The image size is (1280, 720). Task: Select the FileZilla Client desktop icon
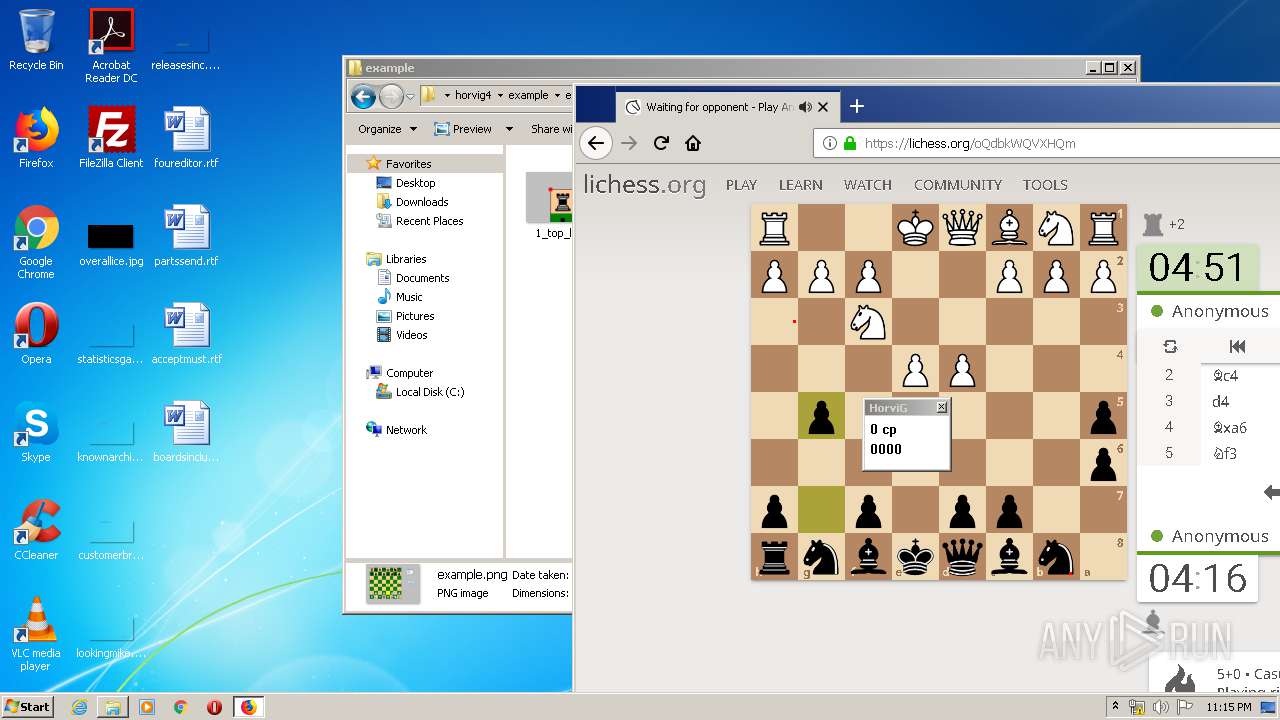[111, 137]
